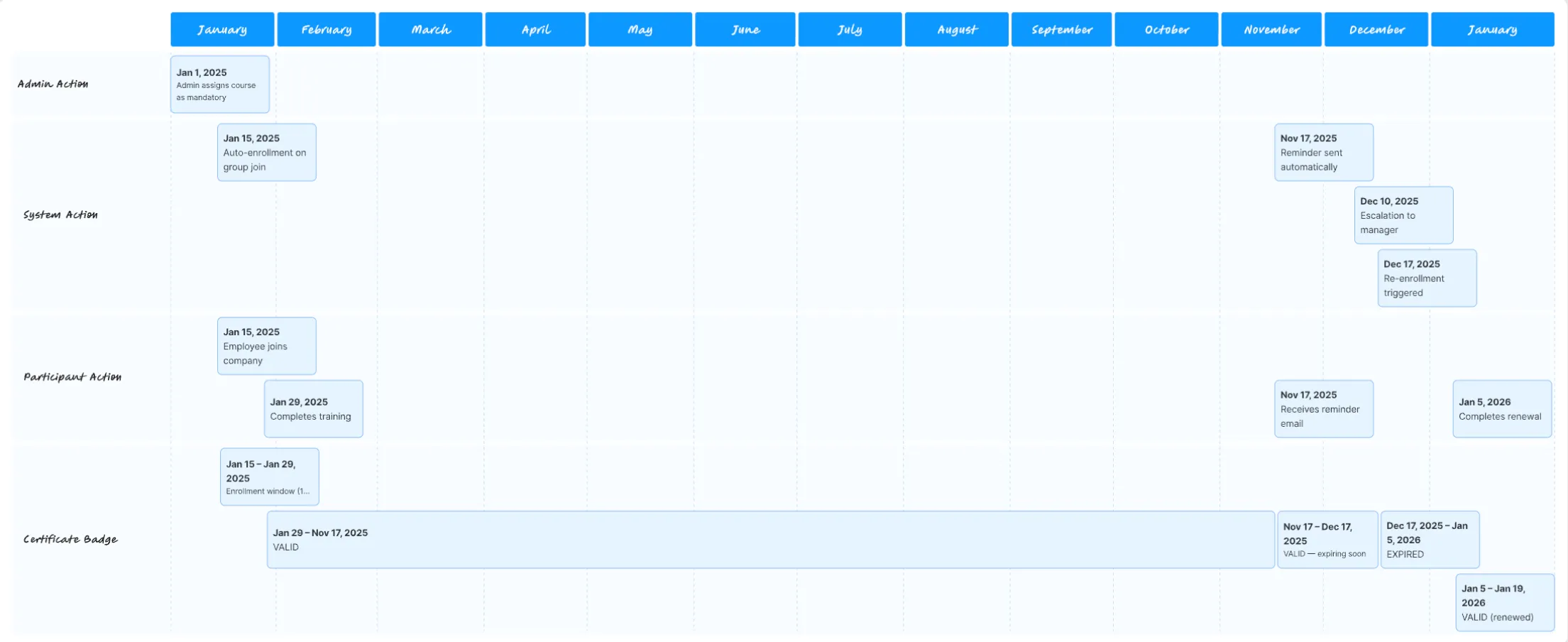Select the December month header
Image resolution: width=1568 pixels, height=642 pixels.
[1375, 29]
